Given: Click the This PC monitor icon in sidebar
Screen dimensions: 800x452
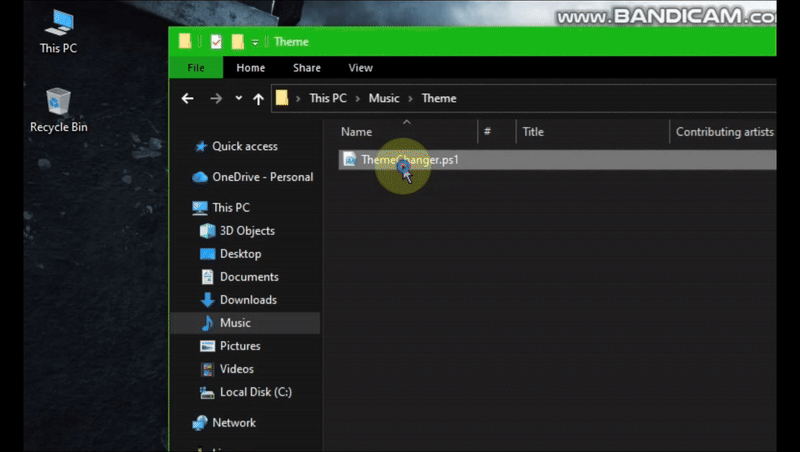Looking at the screenshot, I should pyautogui.click(x=199, y=208).
